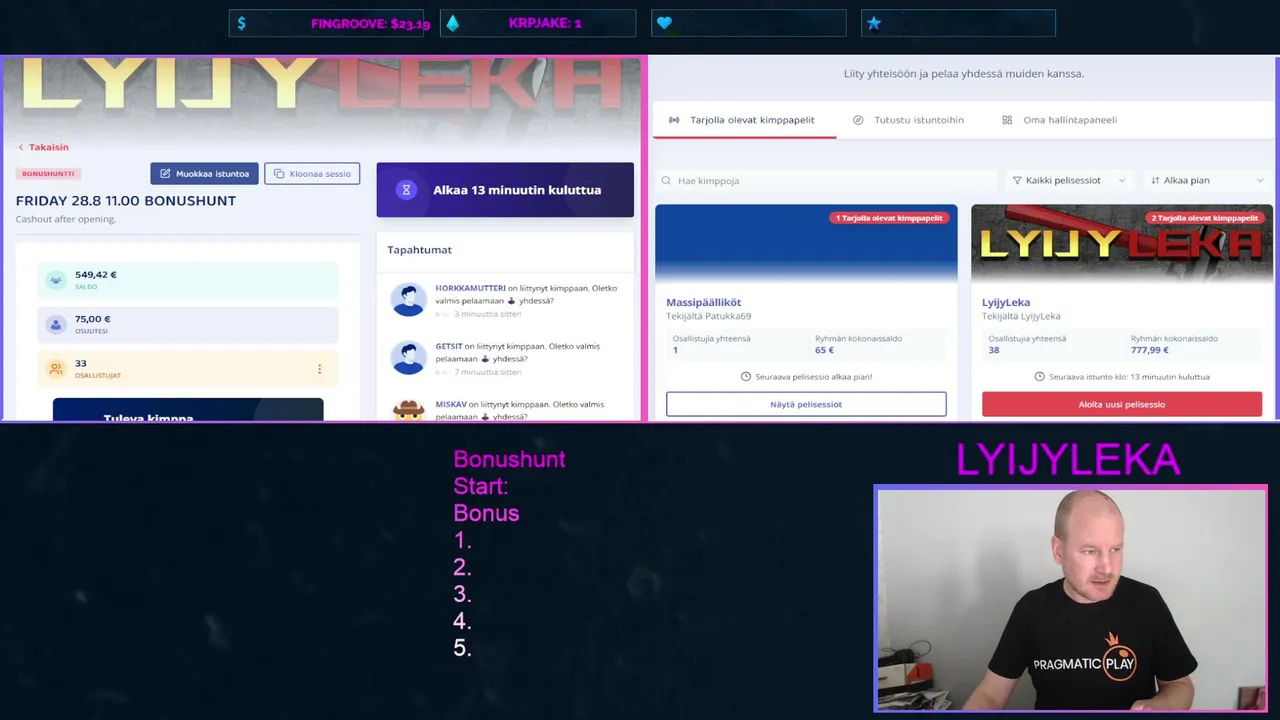Open the GETSIT username link
Screen dimensions: 1280x720
pos(449,346)
